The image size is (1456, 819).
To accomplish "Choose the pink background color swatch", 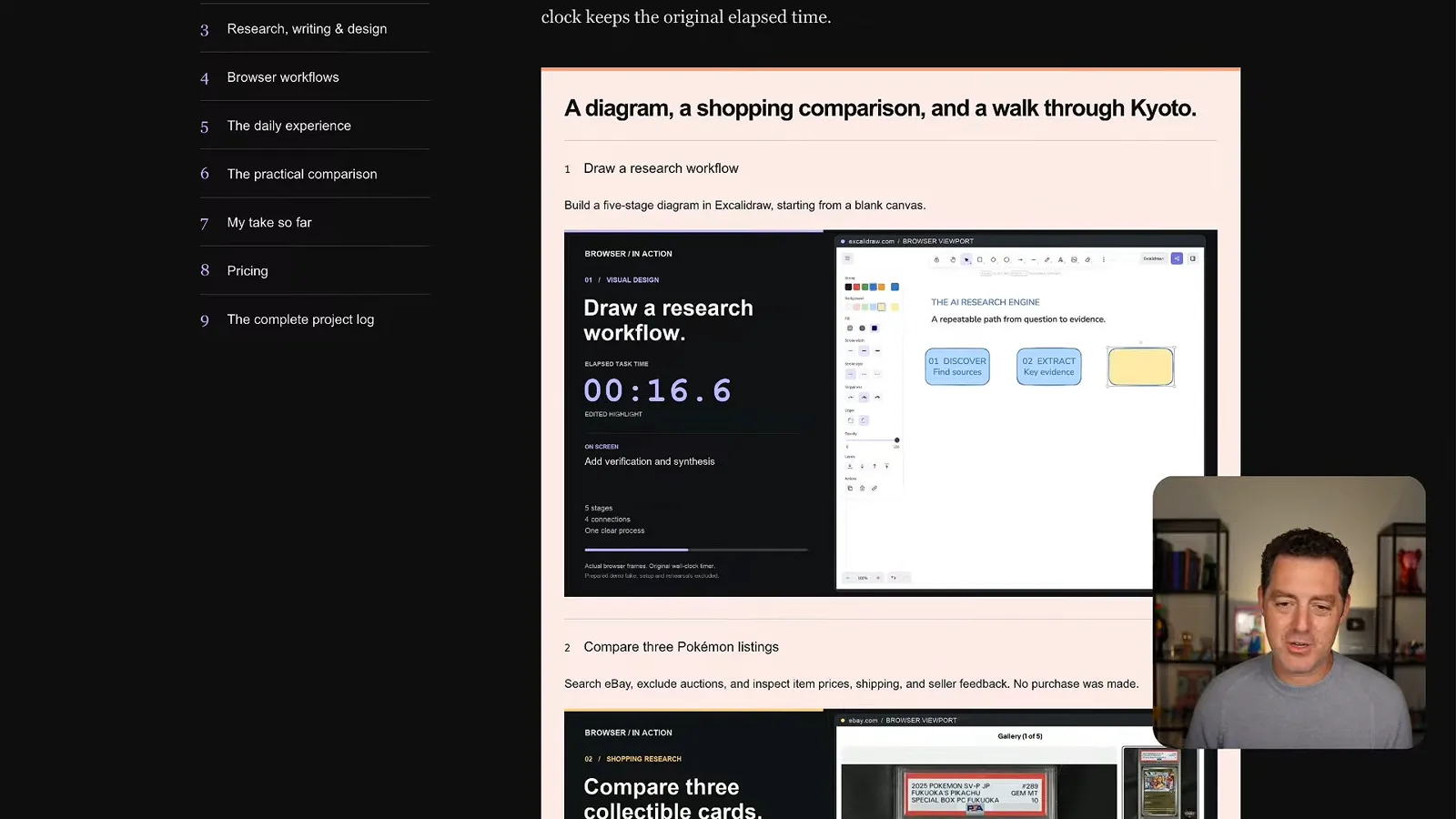I will [856, 307].
